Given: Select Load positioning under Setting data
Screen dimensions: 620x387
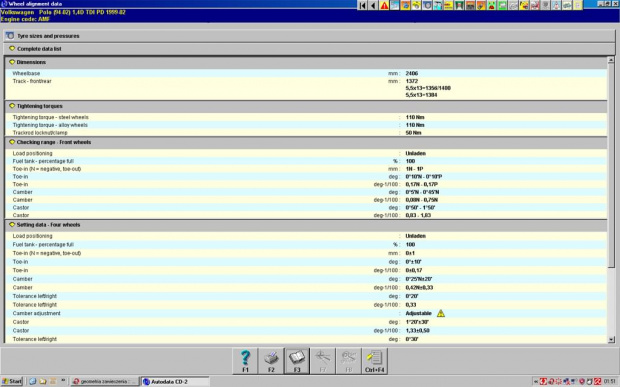Looking at the screenshot, I should pos(306,236).
